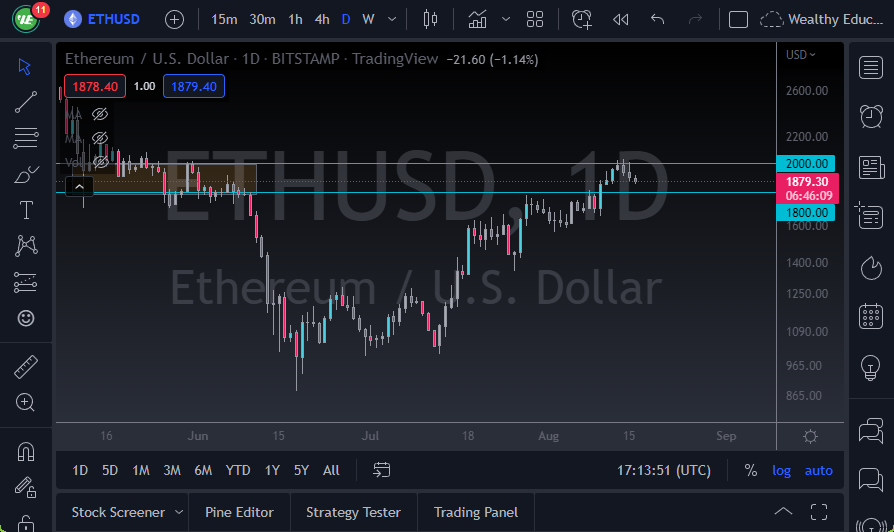Viewport: 894px width, 532px height.
Task: Toggle visibility of the Vol indicator
Action: 100,162
